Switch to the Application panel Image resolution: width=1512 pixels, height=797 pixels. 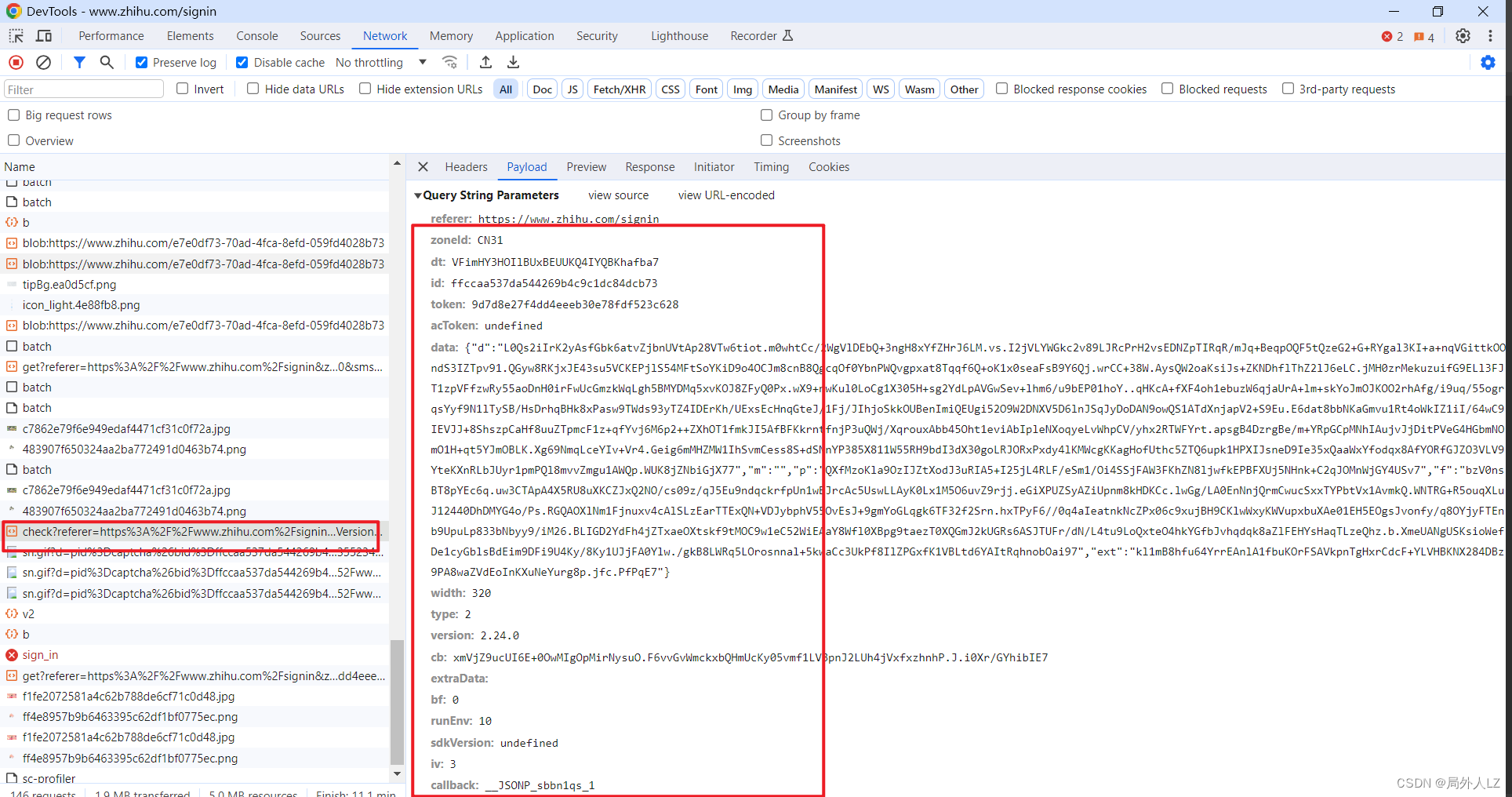point(525,36)
